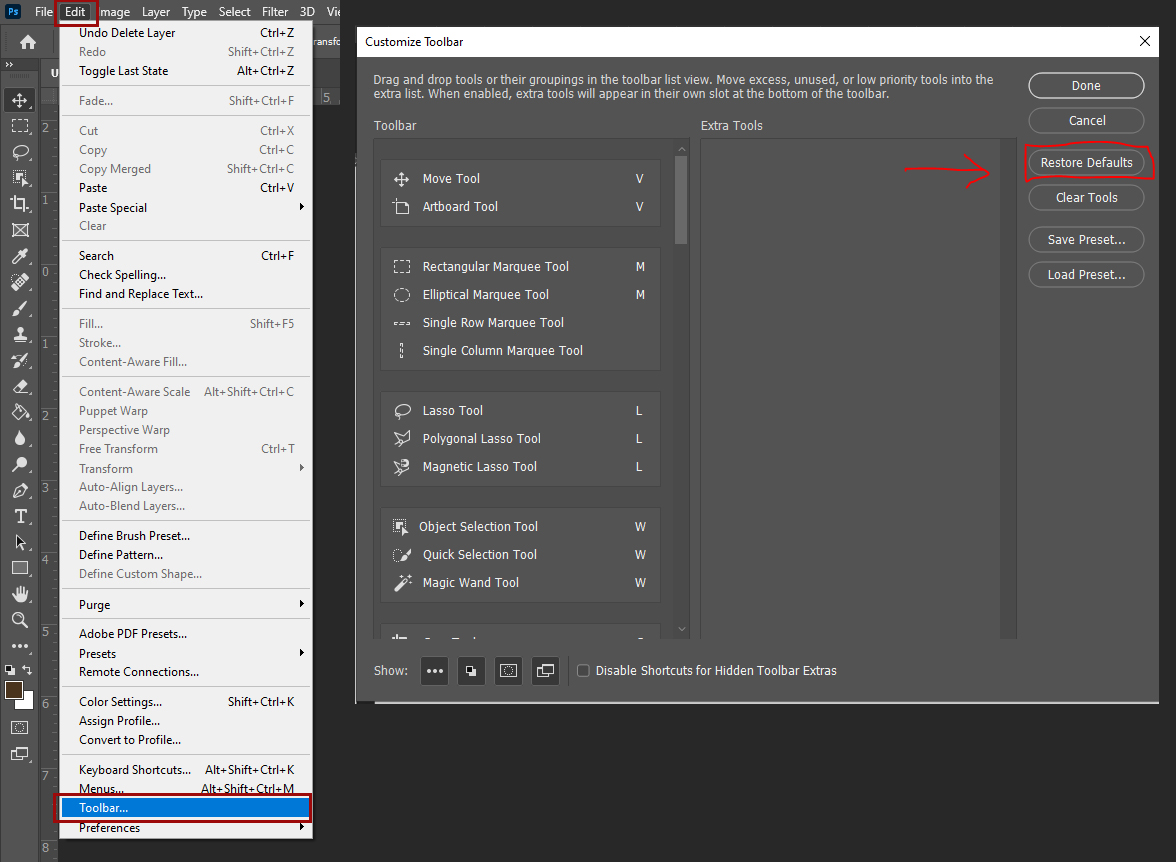Image resolution: width=1176 pixels, height=862 pixels.
Task: Click the foreground color swatch
Action: click(14, 690)
